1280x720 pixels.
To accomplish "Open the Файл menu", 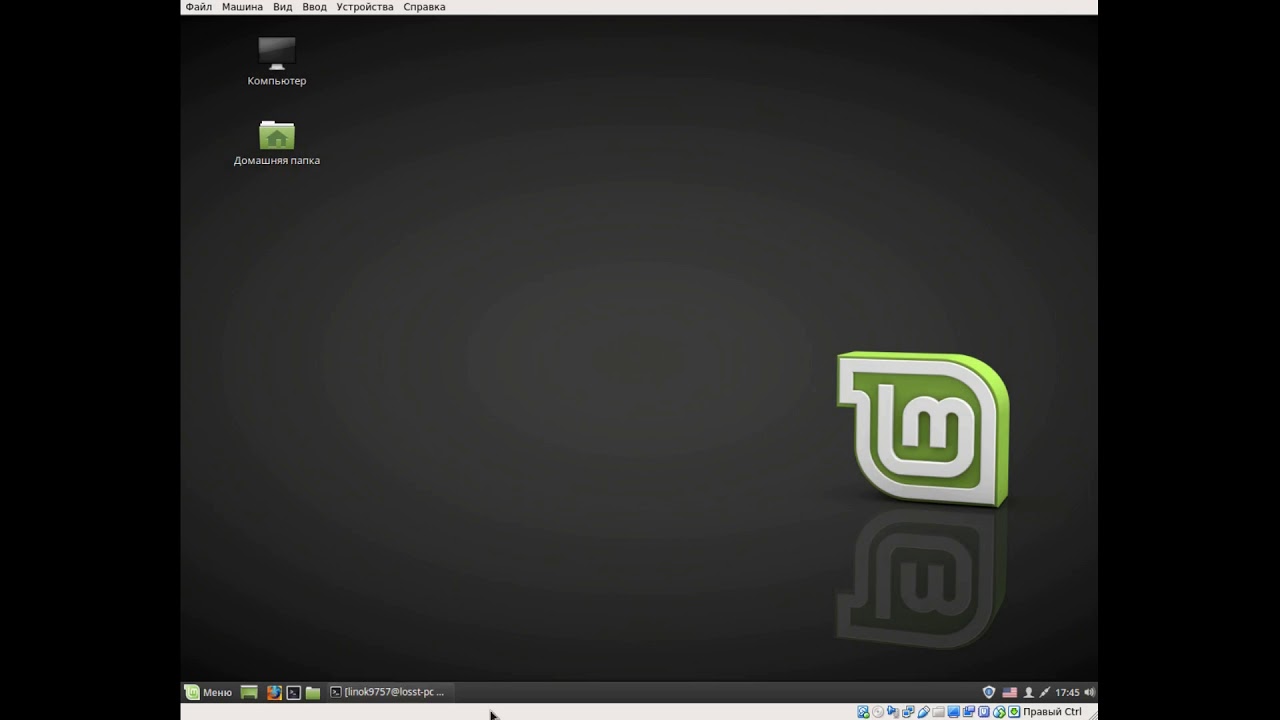I will pyautogui.click(x=198, y=7).
